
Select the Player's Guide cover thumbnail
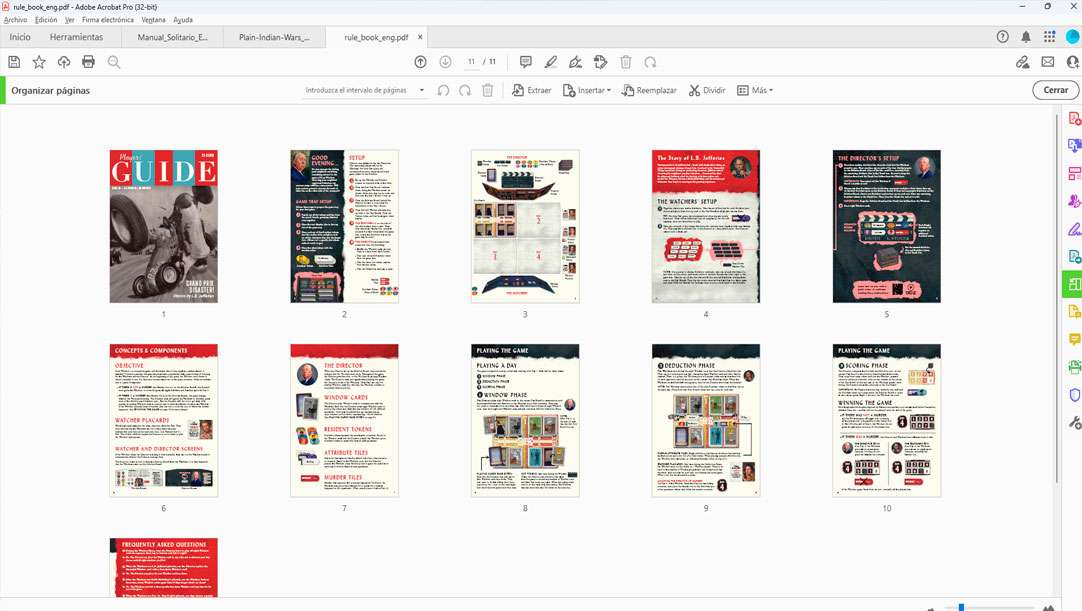coord(163,226)
